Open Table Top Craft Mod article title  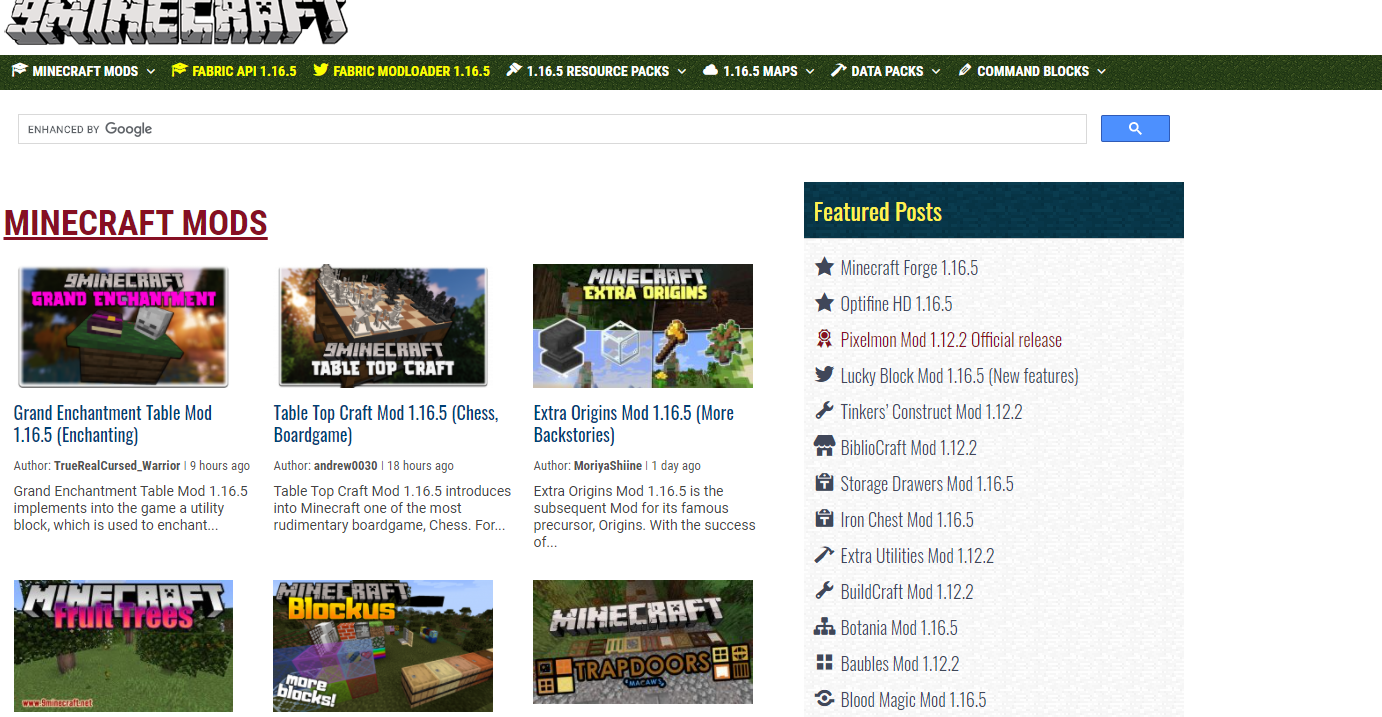(386, 424)
